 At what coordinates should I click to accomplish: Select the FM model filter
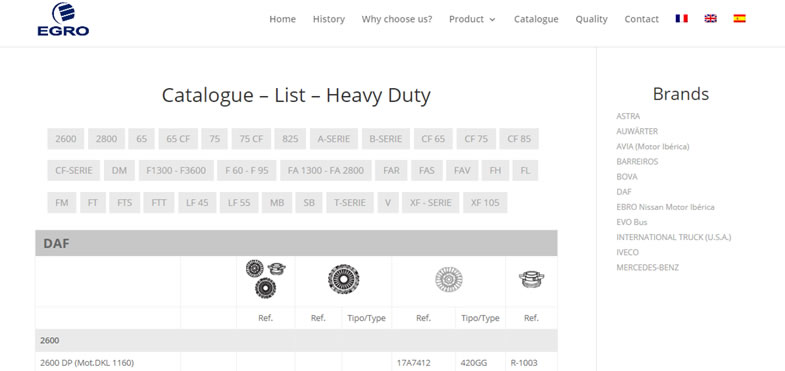62,203
